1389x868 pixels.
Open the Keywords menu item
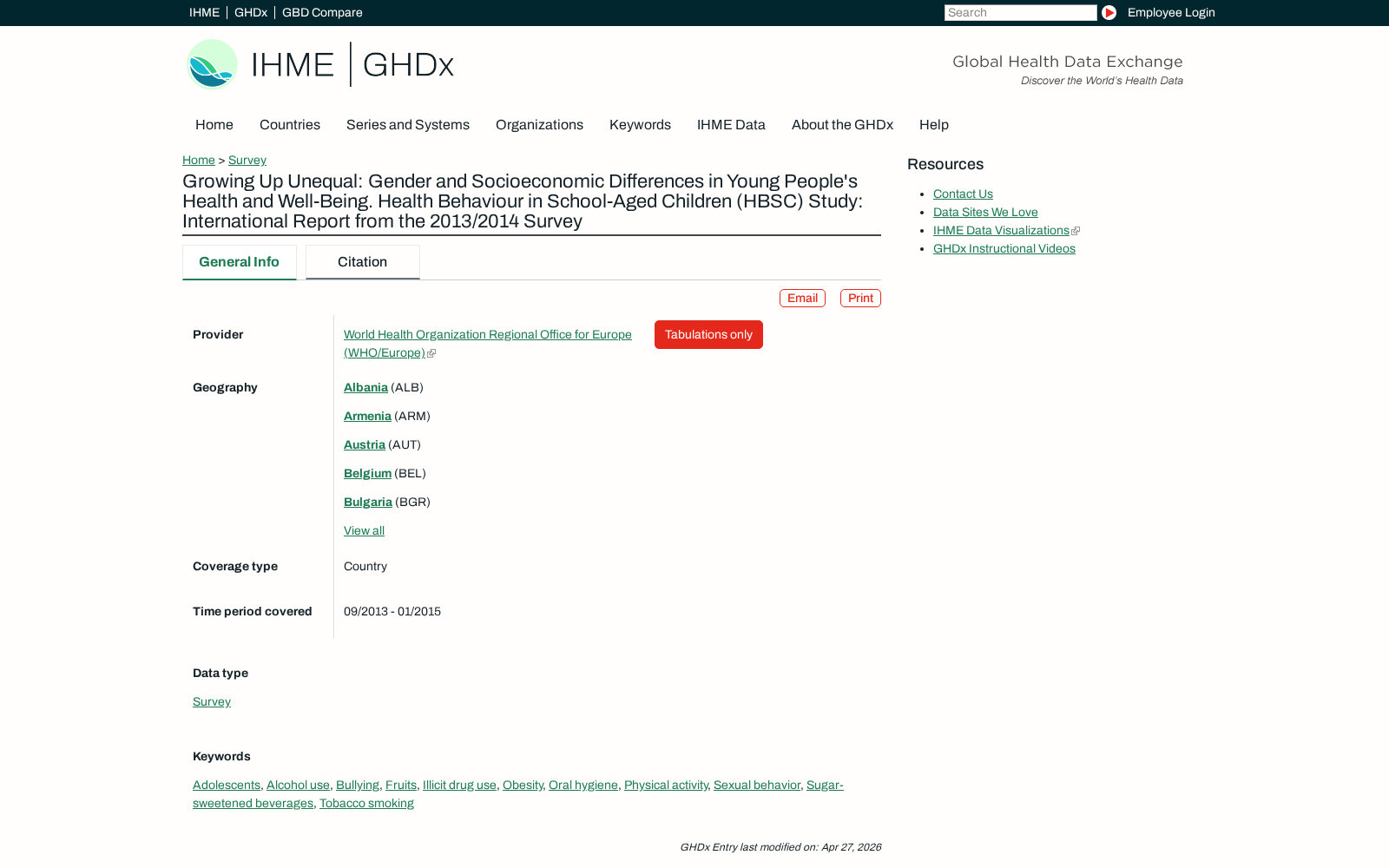click(640, 125)
